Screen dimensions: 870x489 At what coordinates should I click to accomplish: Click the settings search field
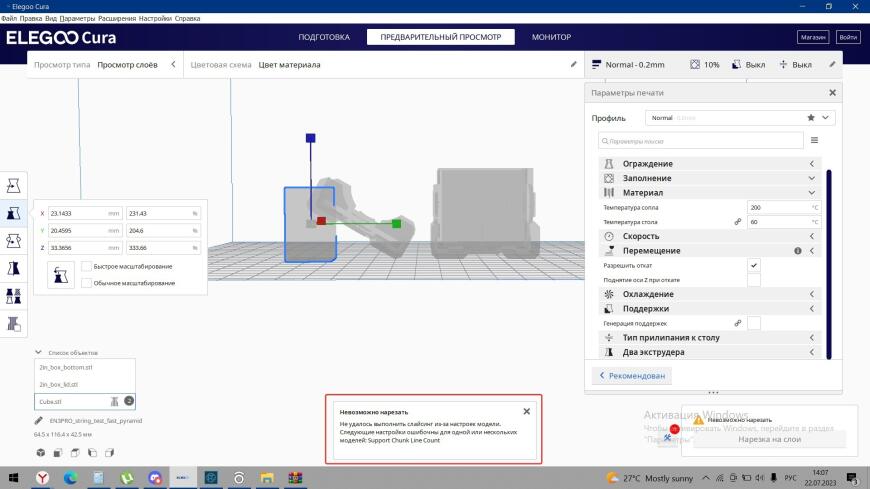point(701,141)
